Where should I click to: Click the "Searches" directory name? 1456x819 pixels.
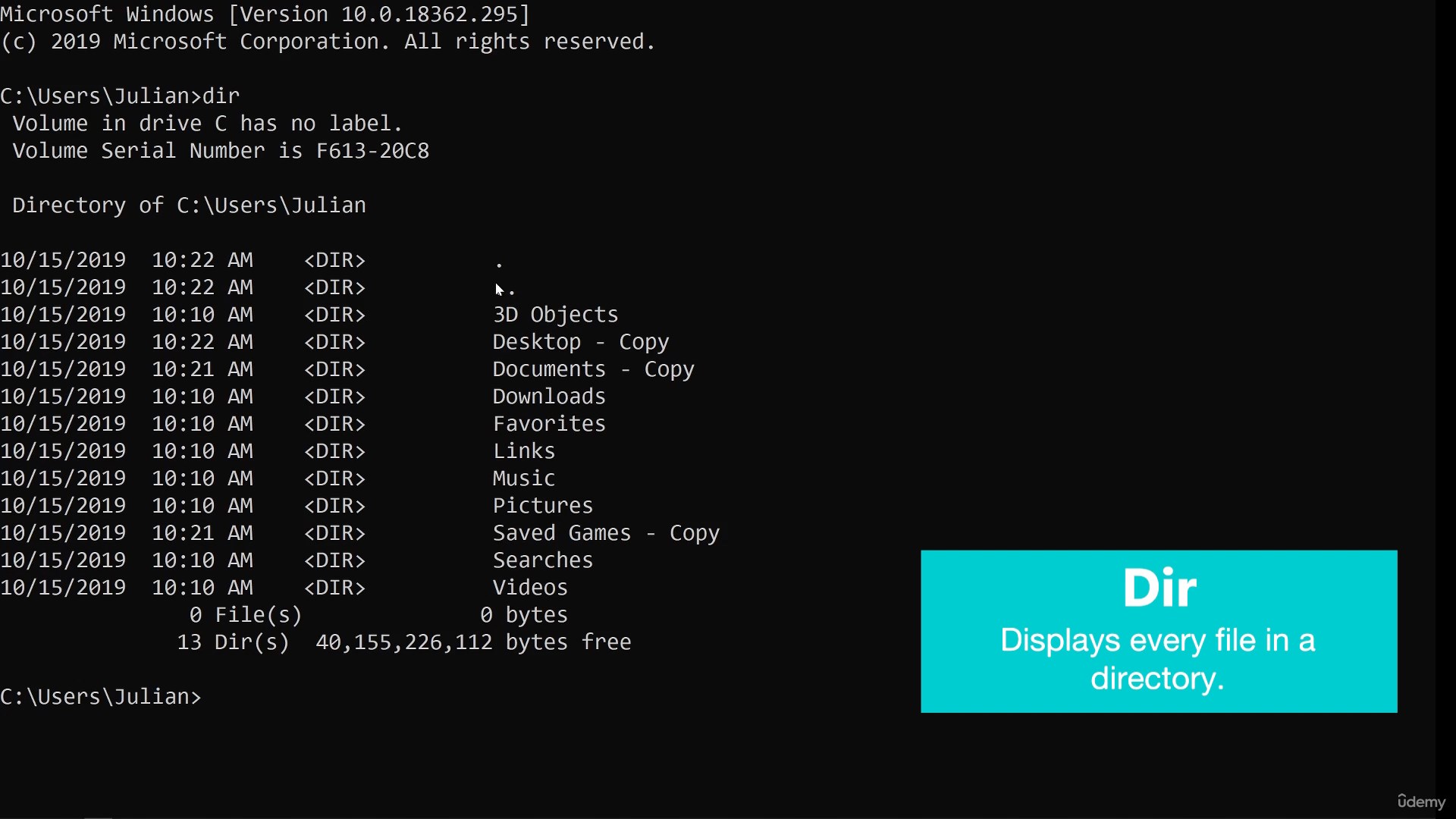(543, 560)
